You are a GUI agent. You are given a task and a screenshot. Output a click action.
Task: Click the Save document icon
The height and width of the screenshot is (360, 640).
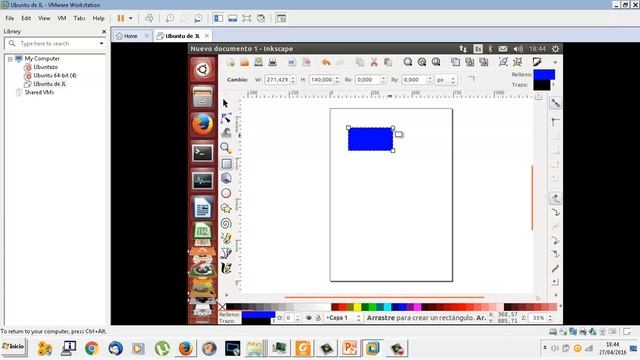coord(258,62)
